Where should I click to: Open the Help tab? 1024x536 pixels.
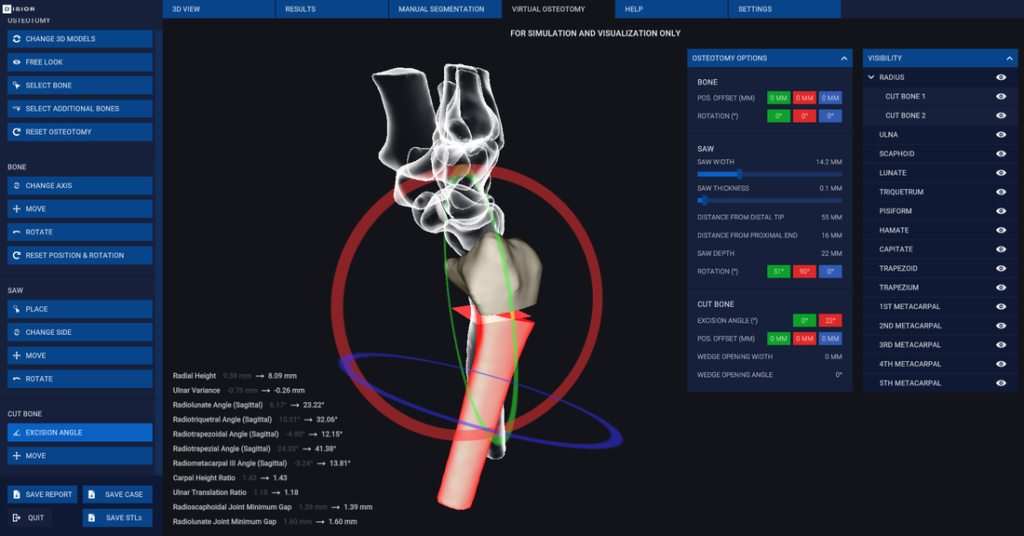[671, 9]
